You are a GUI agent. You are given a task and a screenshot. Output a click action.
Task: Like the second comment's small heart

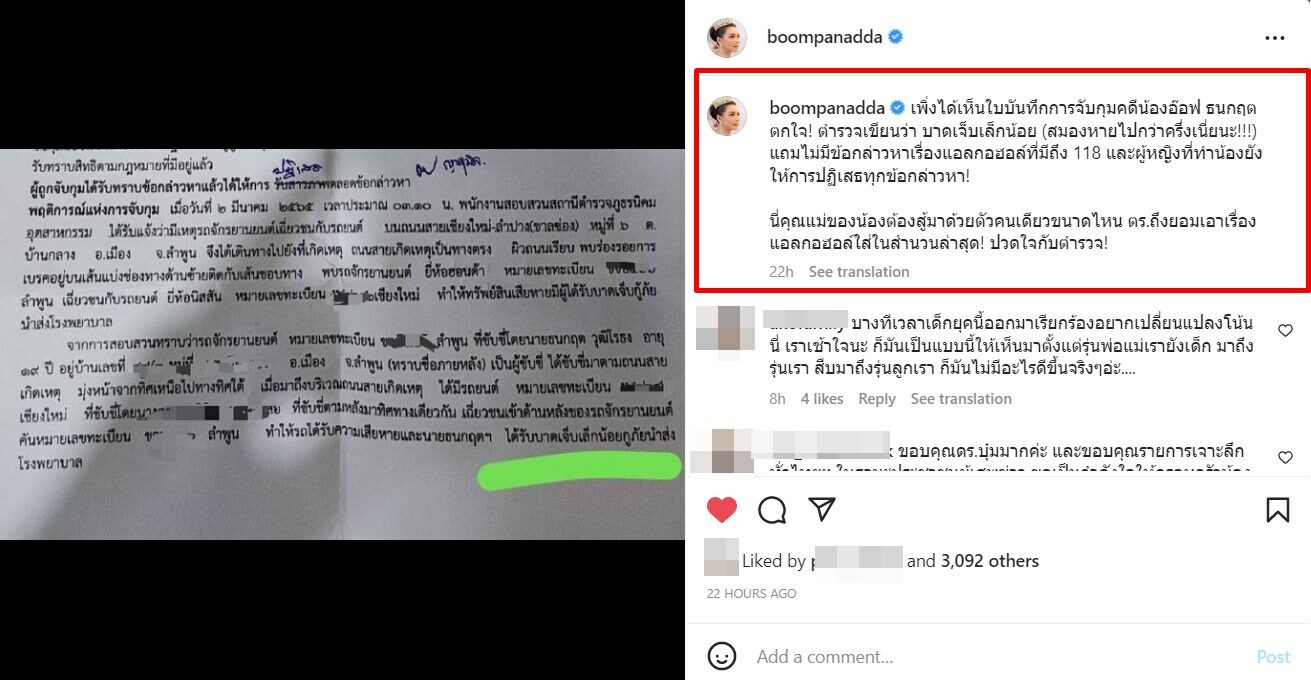(x=1285, y=458)
